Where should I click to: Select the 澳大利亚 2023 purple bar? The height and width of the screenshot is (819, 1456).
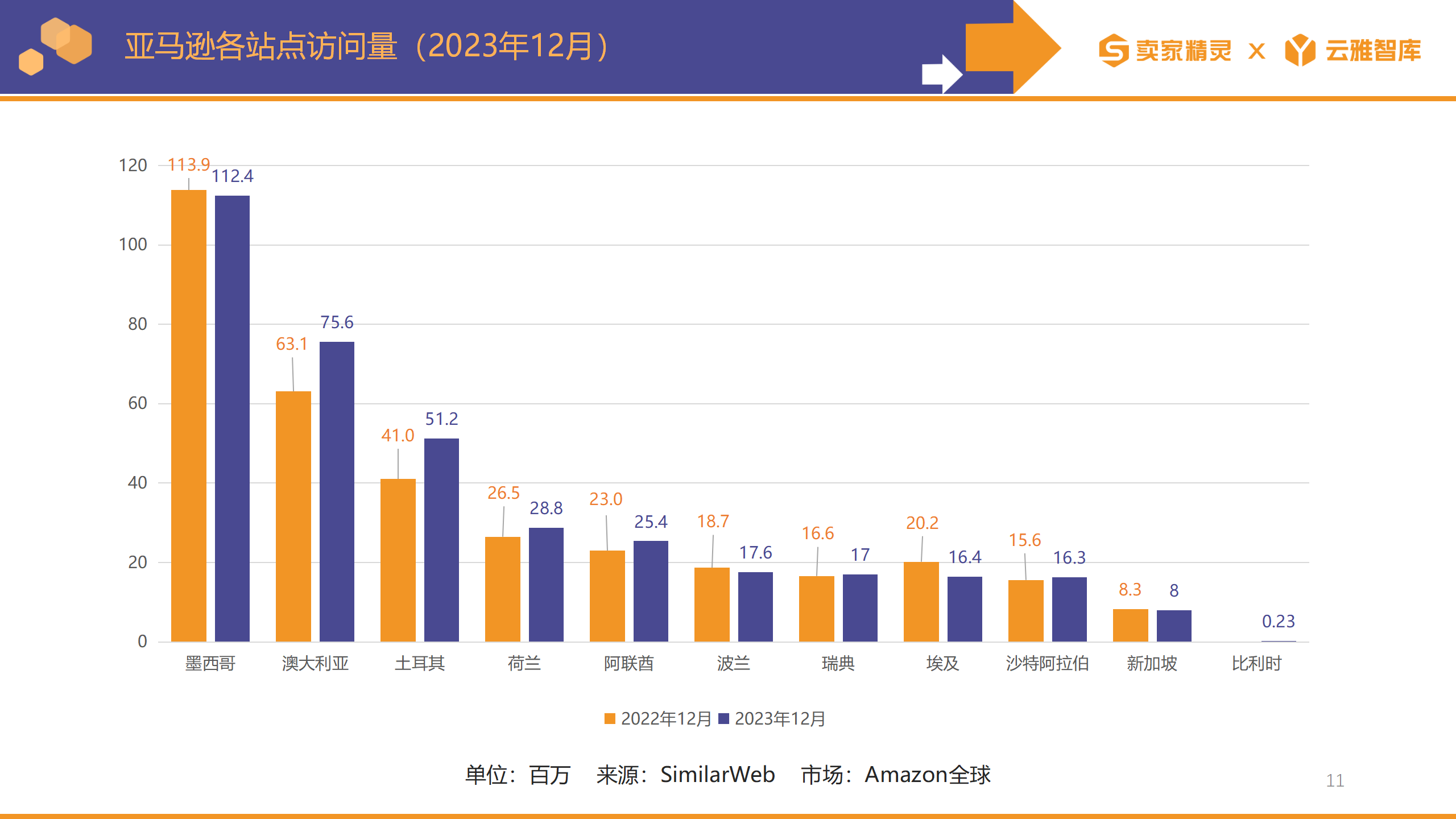337,491
